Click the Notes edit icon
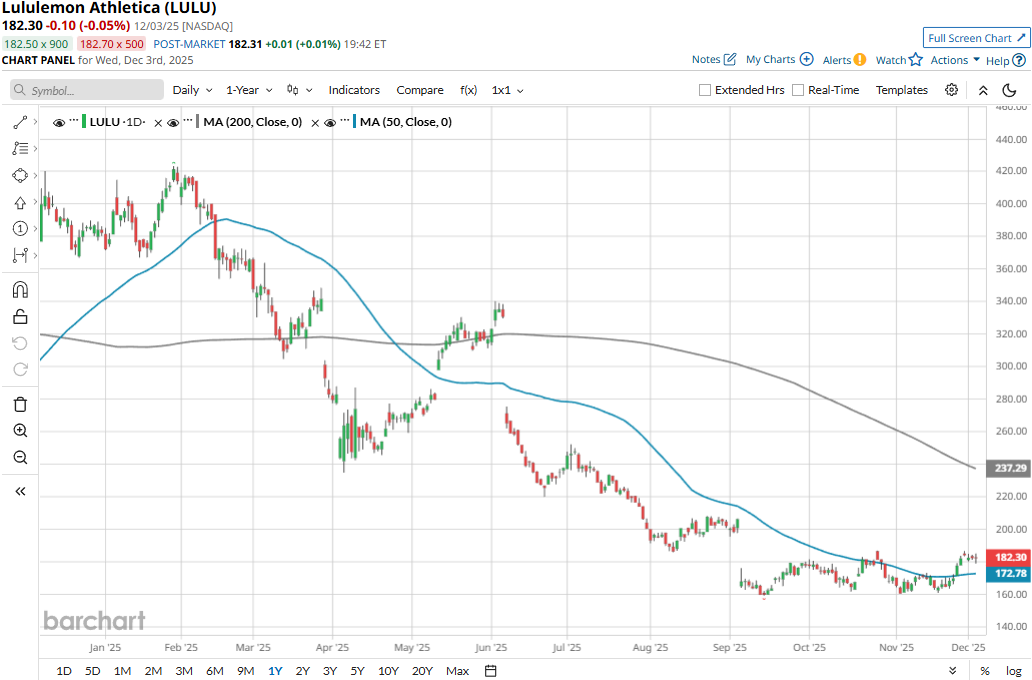This screenshot has height=680, width=1032. point(730,59)
